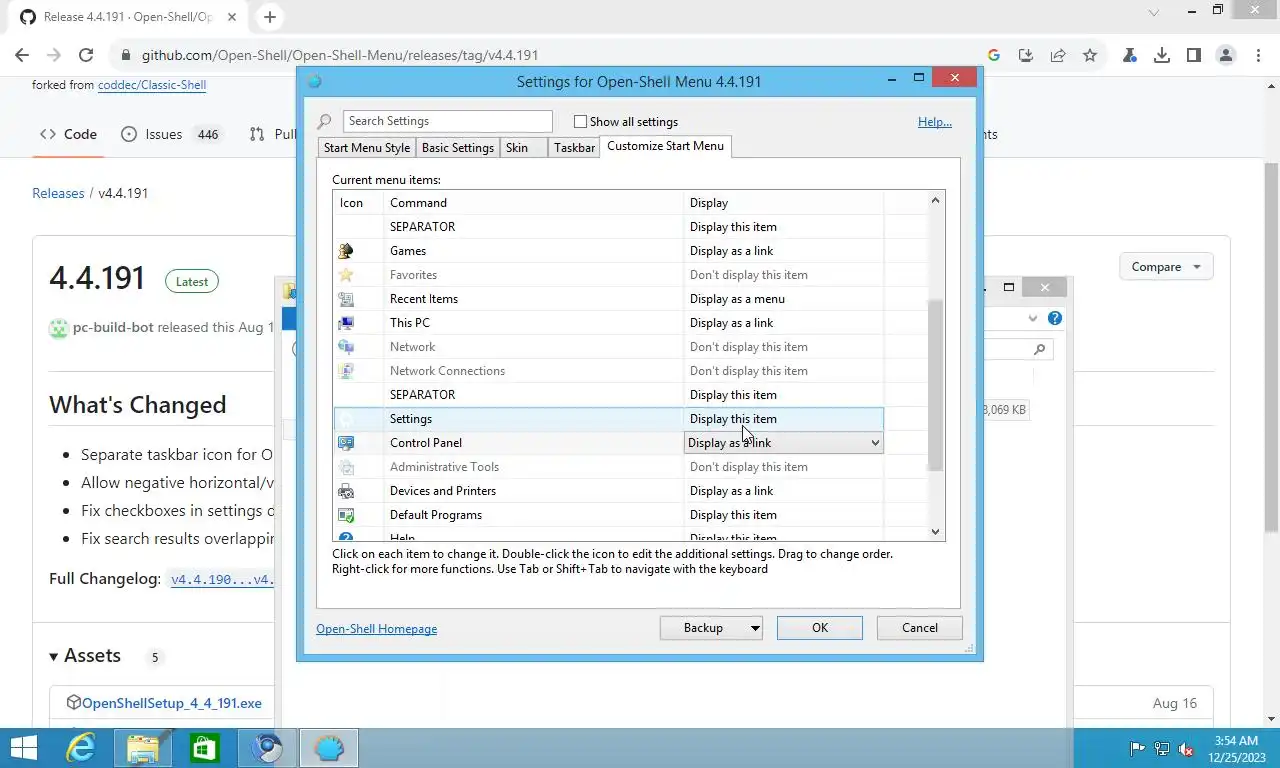The image size is (1280, 768).
Task: Open the GitHub Code tab
Action: (x=68, y=134)
